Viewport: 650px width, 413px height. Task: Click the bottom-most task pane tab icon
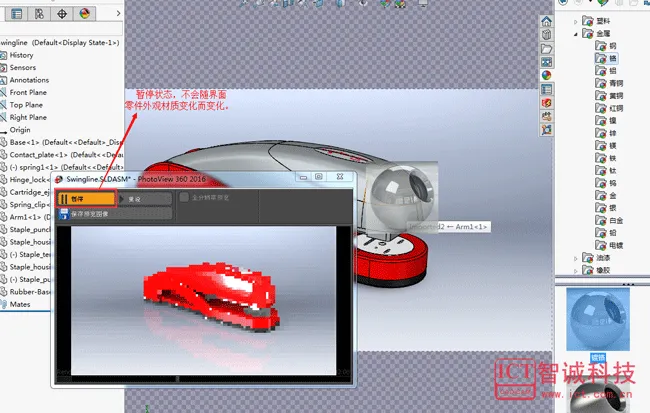pos(546,130)
